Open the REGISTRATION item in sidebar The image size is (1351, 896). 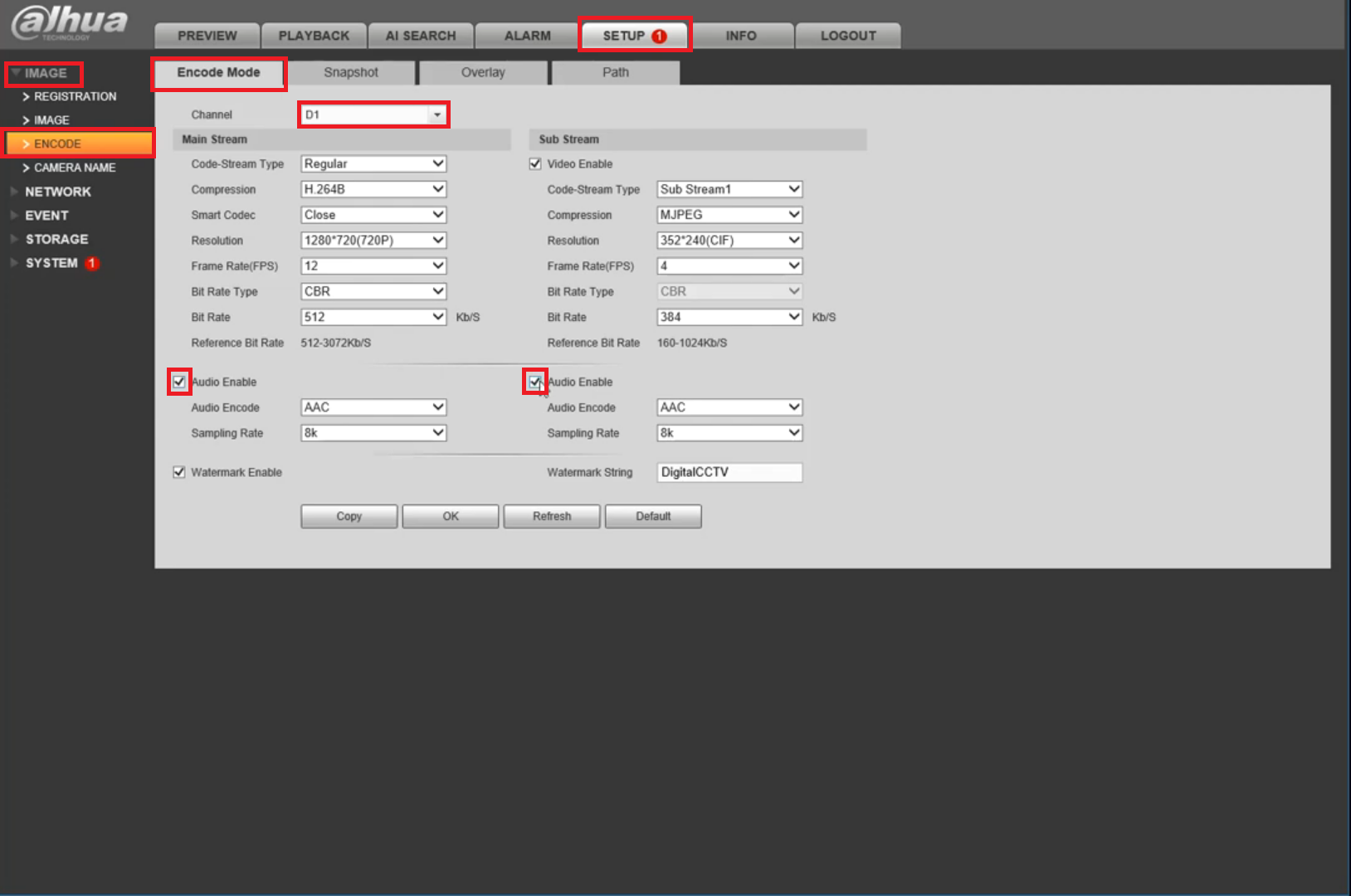click(x=75, y=96)
